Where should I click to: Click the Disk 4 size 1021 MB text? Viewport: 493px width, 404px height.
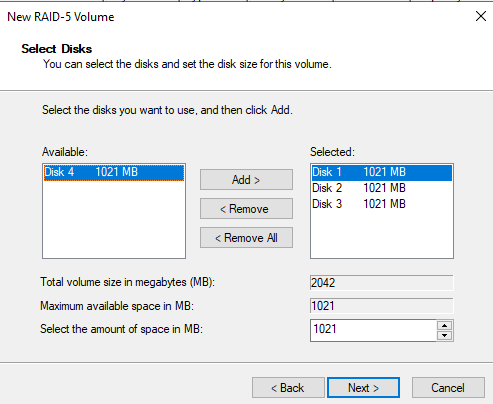[117, 172]
